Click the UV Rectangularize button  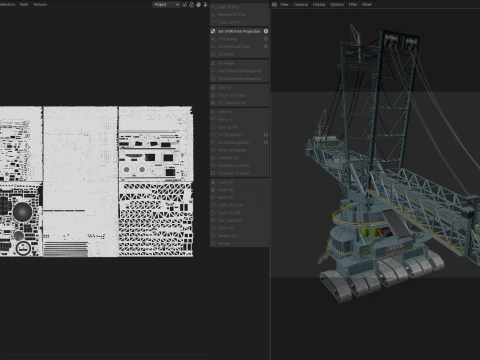pos(239,142)
